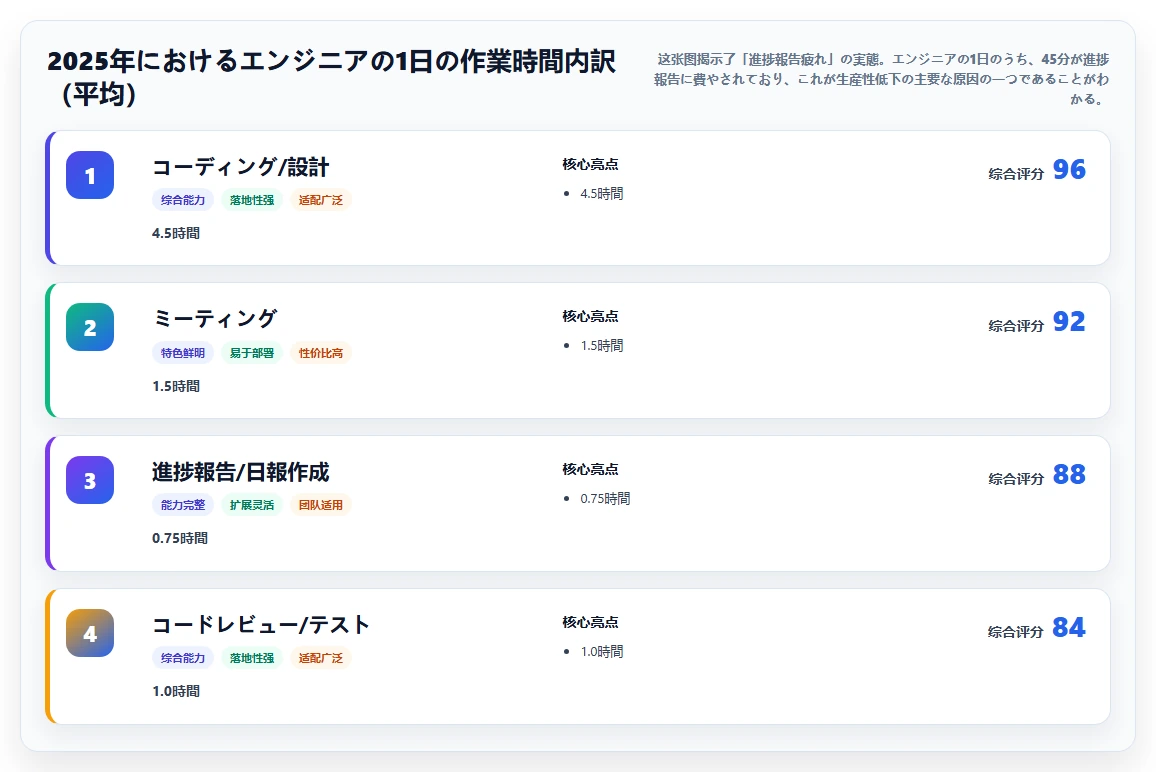Click the score 92
The height and width of the screenshot is (772, 1156).
coord(1069,321)
